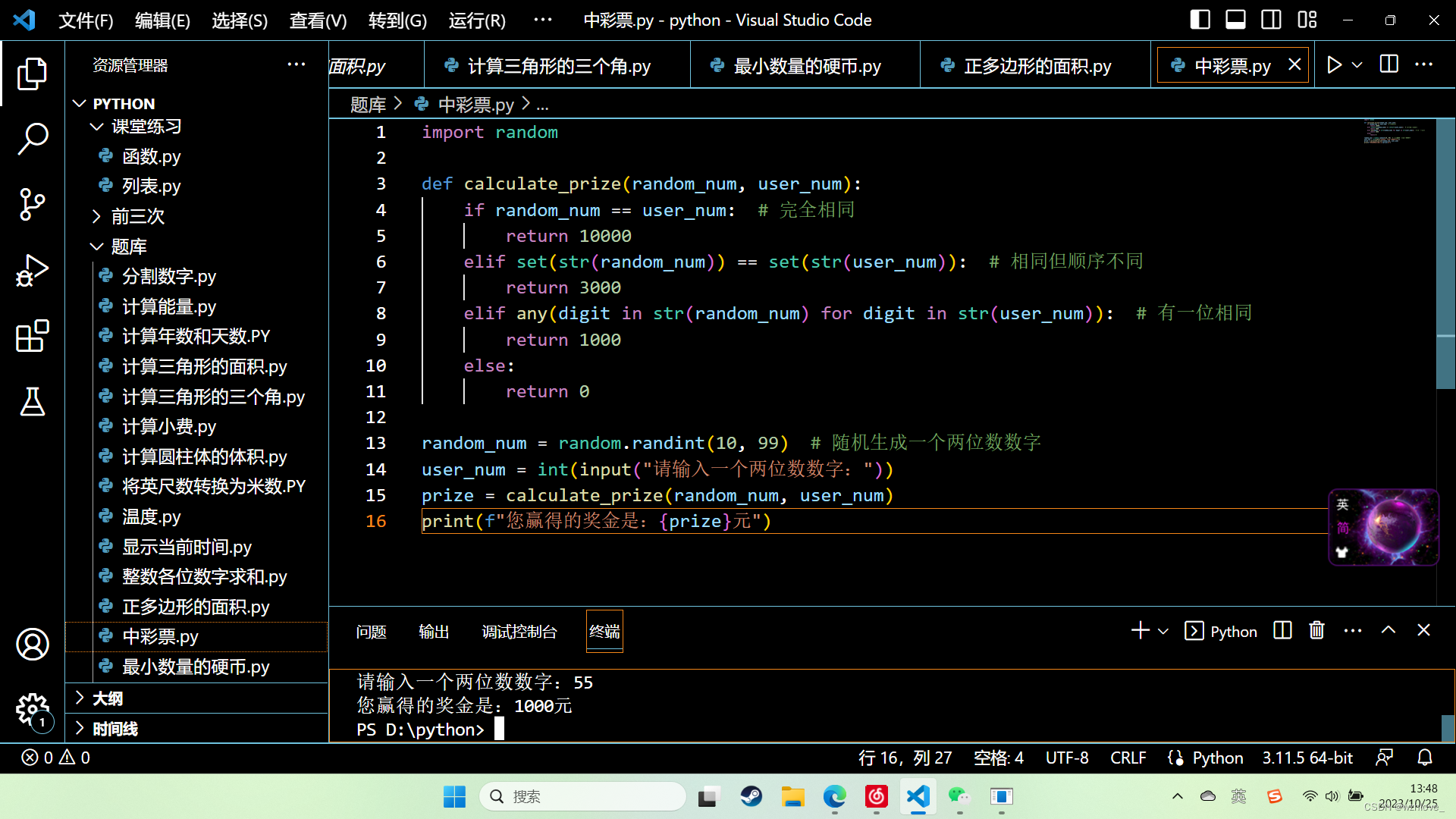Open terminal launch profile dropdown arrow
The image size is (1456, 819).
[1163, 631]
